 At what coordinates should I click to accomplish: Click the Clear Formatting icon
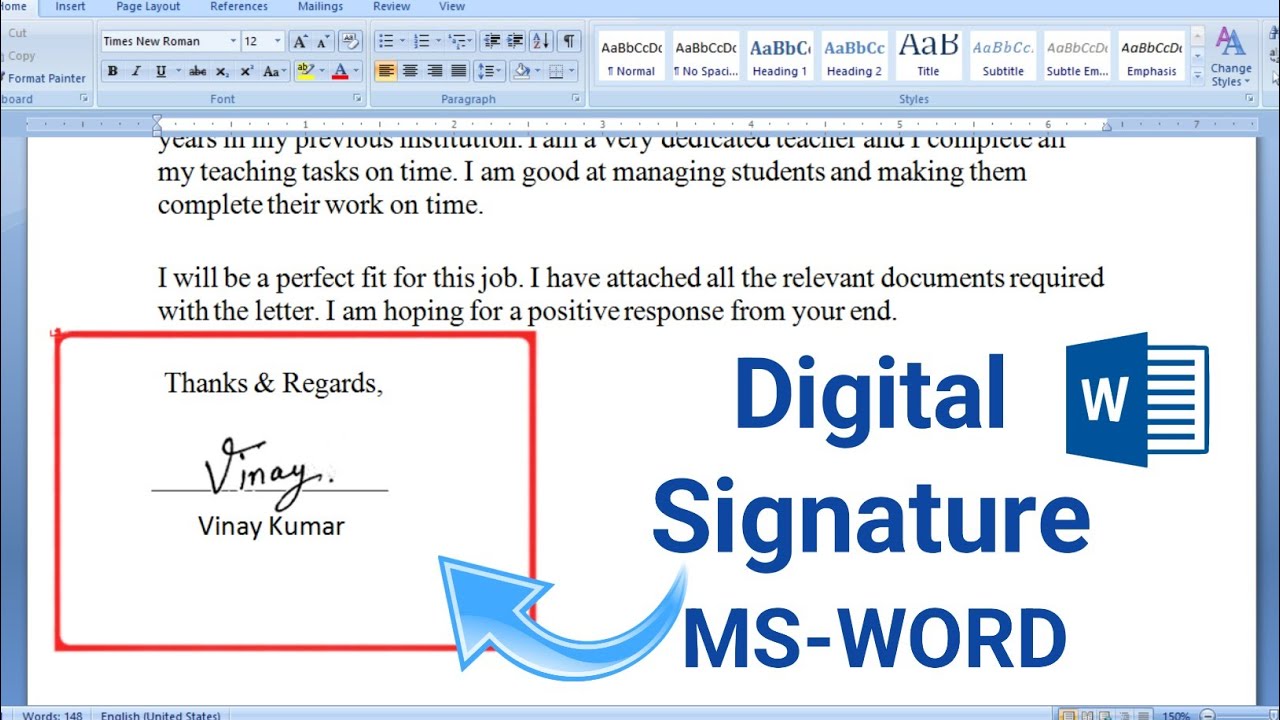[350, 41]
